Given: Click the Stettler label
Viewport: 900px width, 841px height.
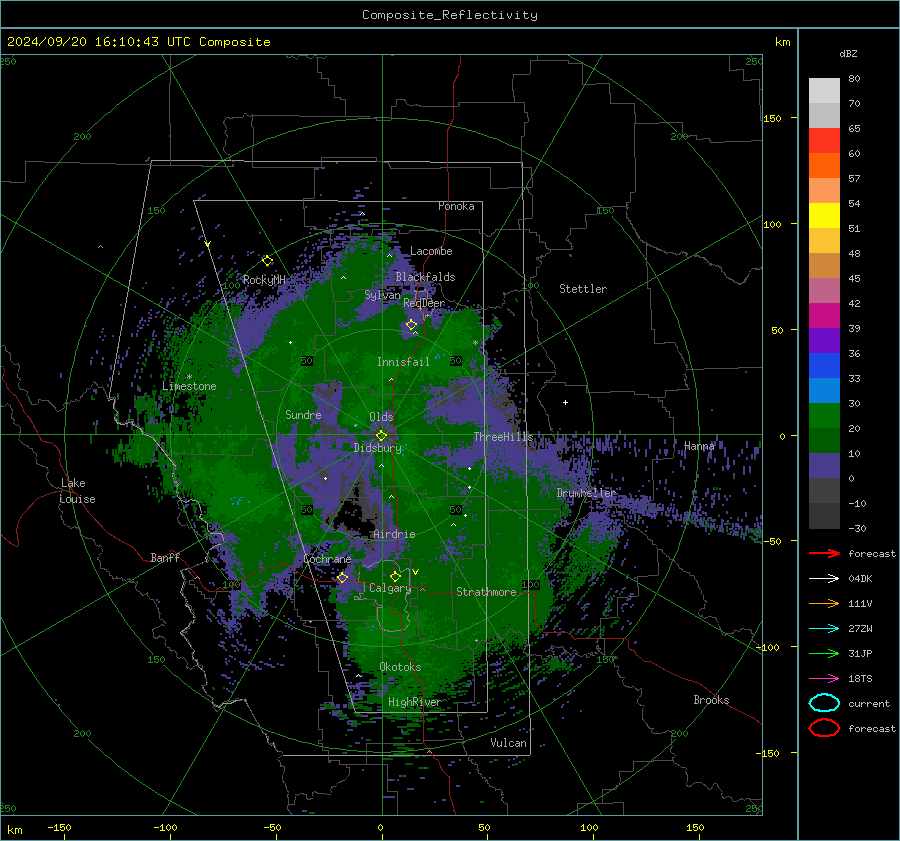Looking at the screenshot, I should (x=583, y=289).
